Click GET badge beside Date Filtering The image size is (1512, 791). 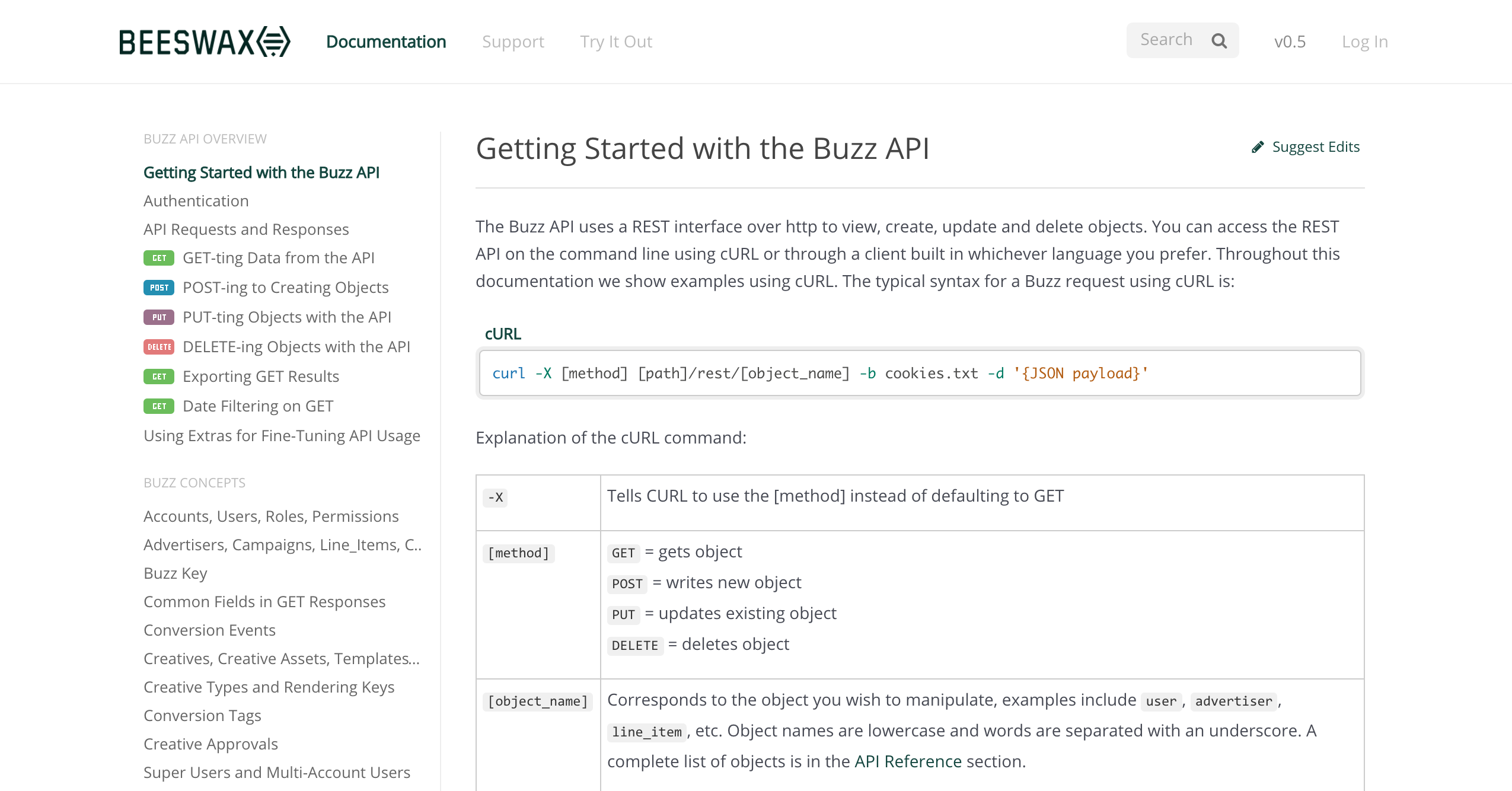(x=158, y=406)
